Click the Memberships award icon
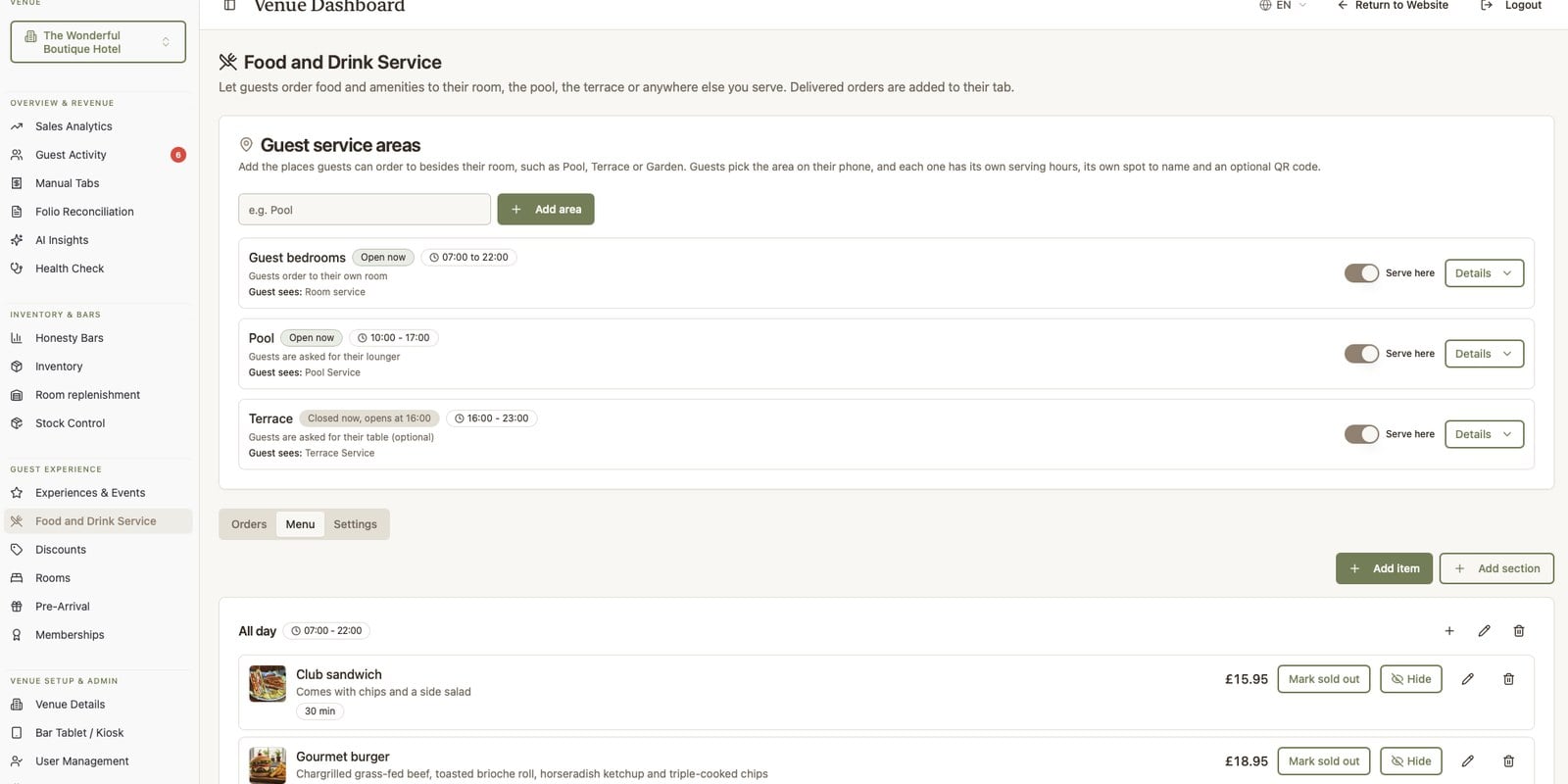The height and width of the screenshot is (784, 1568). click(17, 635)
